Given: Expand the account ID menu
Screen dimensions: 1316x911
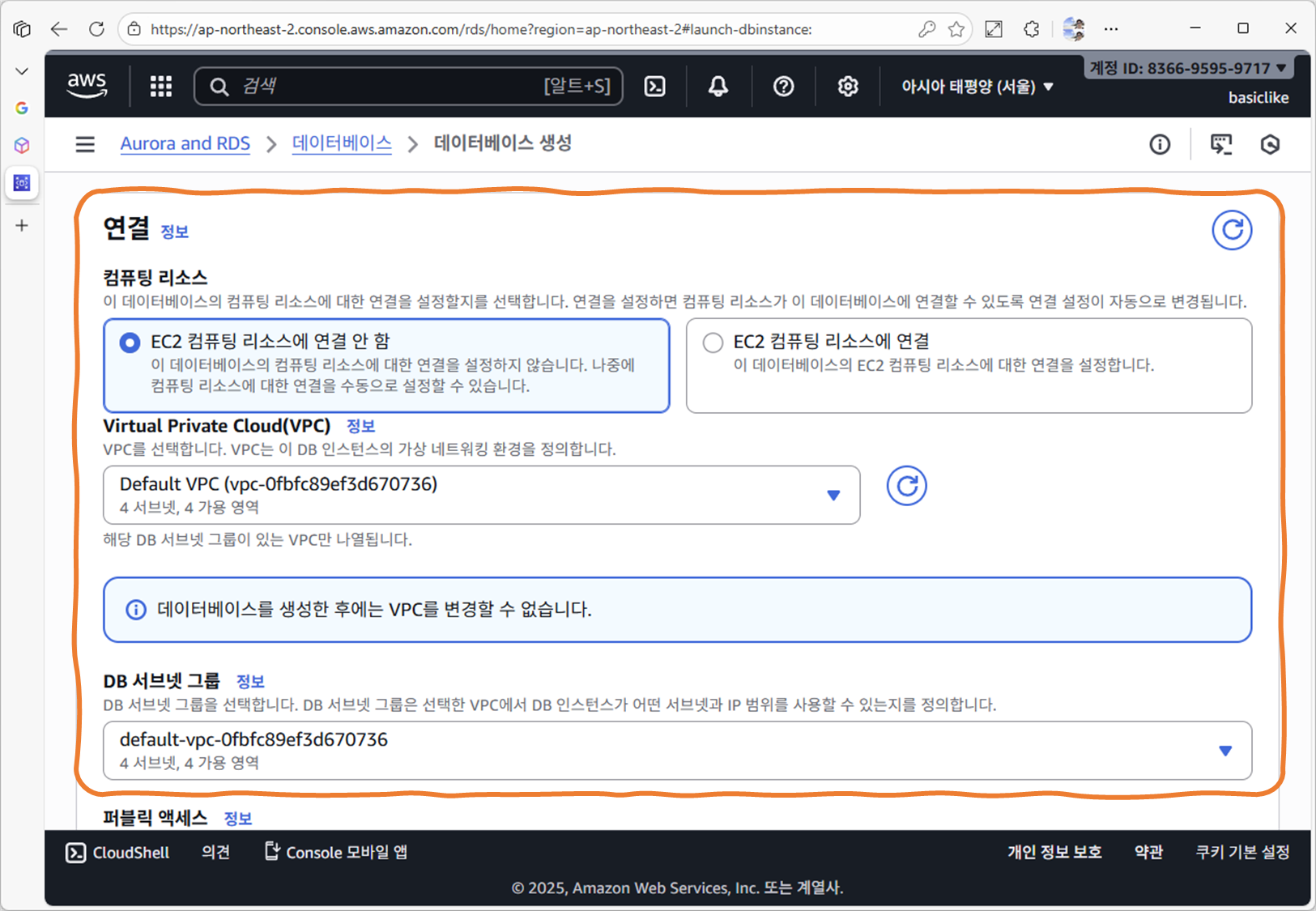Looking at the screenshot, I should pos(1188,68).
